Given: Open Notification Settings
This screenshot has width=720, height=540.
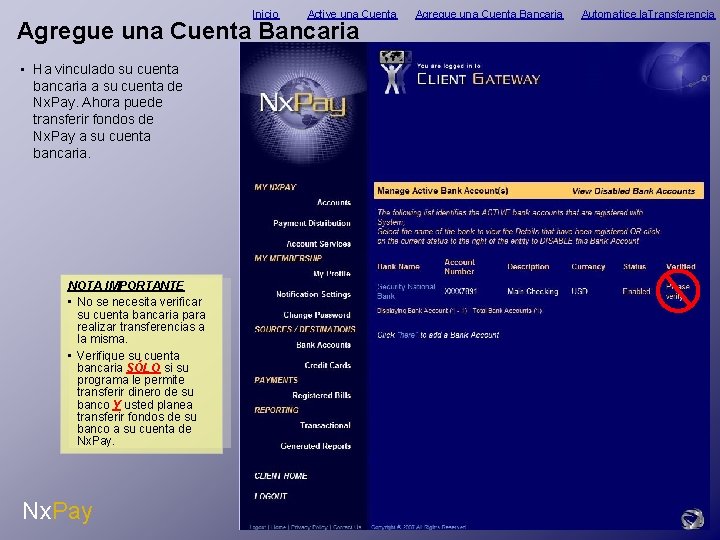Looking at the screenshot, I should [x=314, y=294].
